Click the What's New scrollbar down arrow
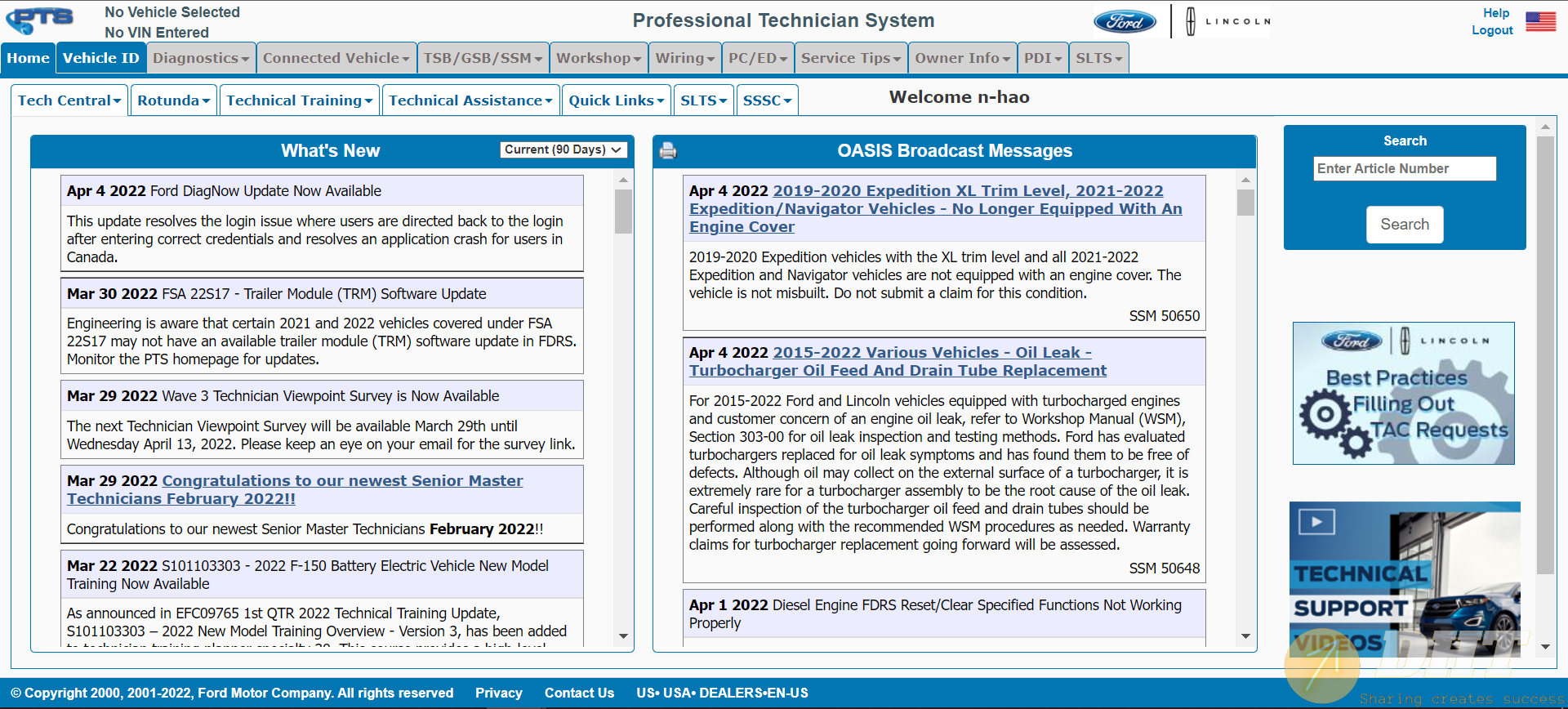Screen dimensions: 1568x709 (623, 635)
